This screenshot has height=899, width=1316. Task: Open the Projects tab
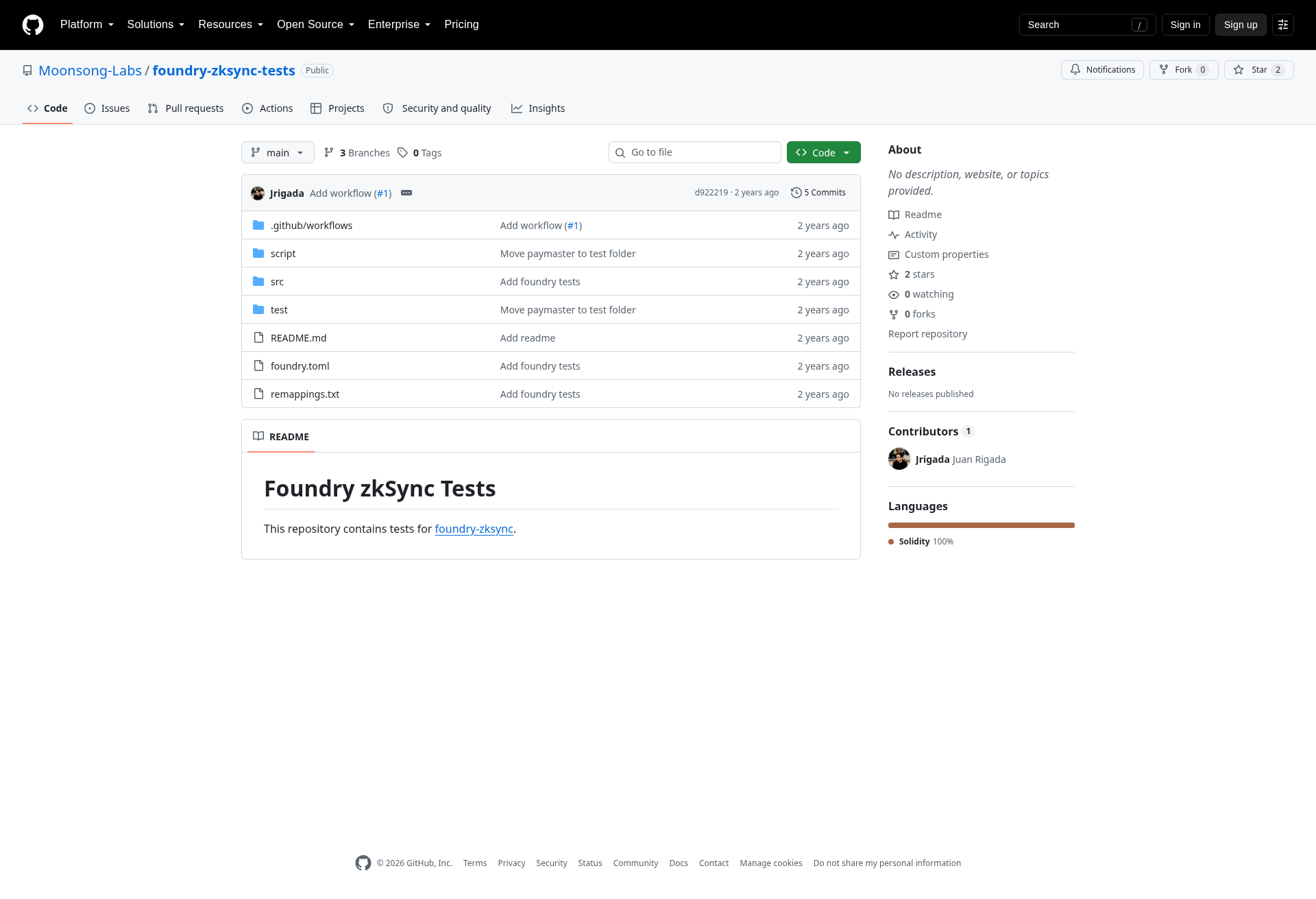(337, 108)
